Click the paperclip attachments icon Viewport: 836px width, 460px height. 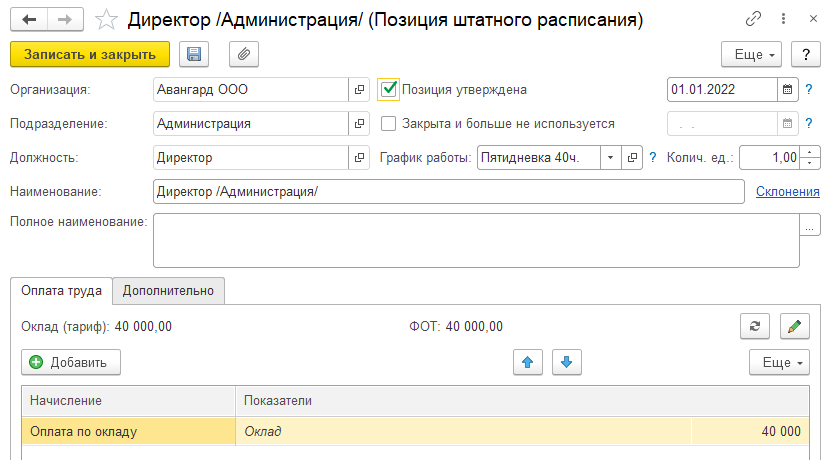tap(243, 54)
